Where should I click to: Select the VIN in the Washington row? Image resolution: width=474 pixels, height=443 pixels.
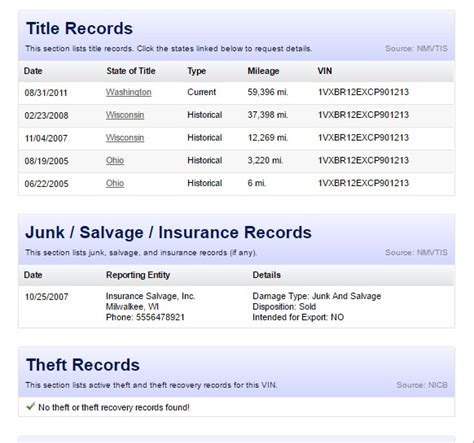(363, 92)
